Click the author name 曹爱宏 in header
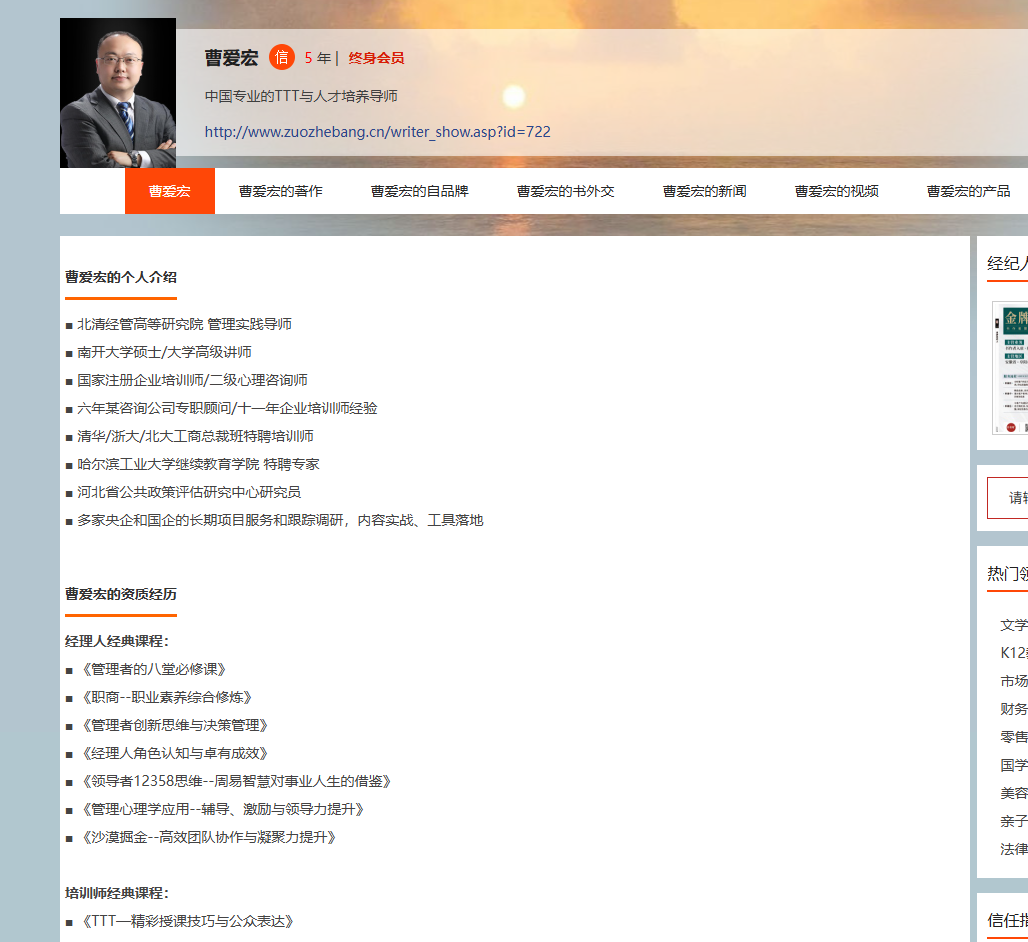 click(x=231, y=58)
